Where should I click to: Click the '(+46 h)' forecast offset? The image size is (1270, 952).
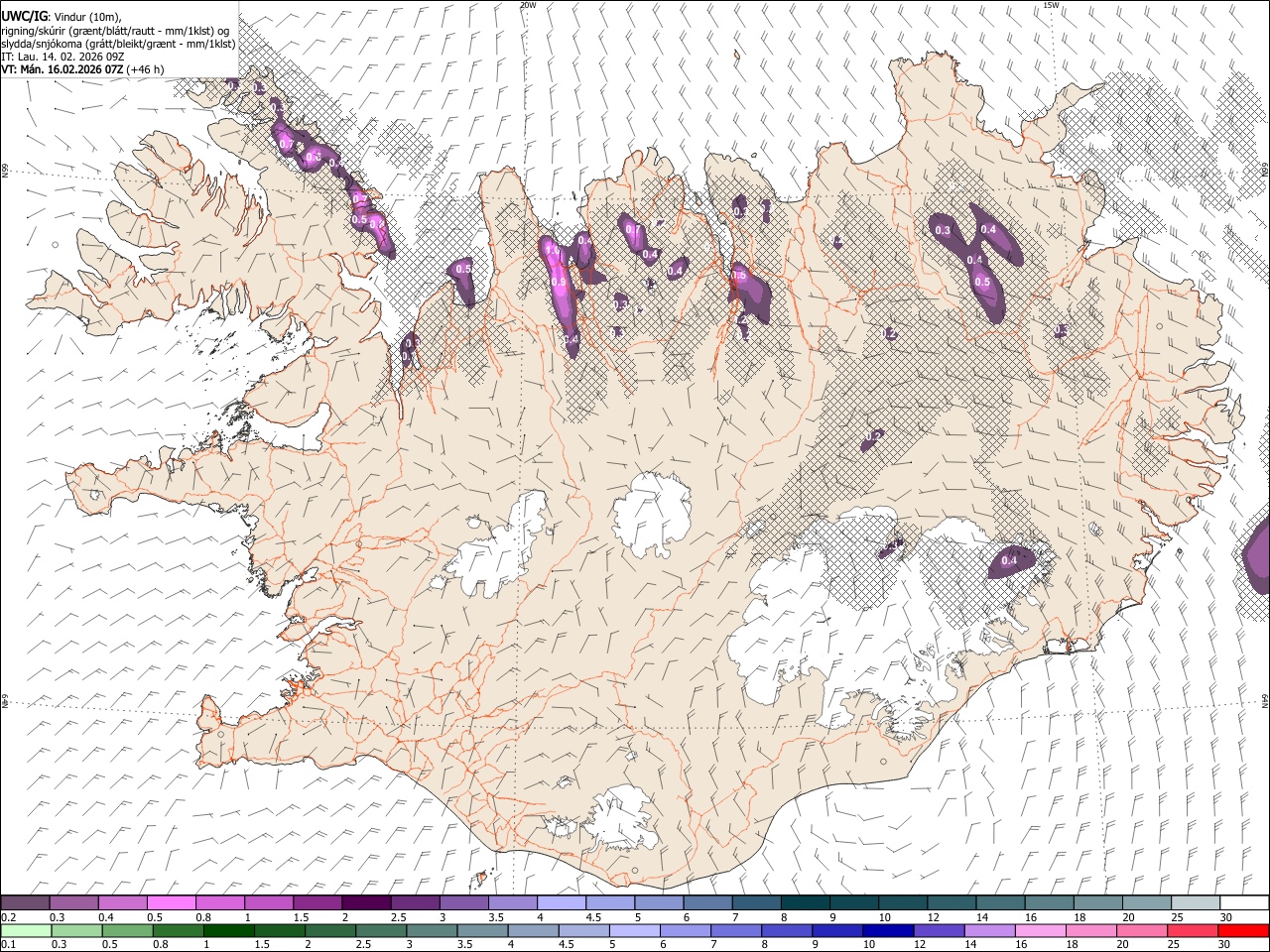[x=146, y=69]
